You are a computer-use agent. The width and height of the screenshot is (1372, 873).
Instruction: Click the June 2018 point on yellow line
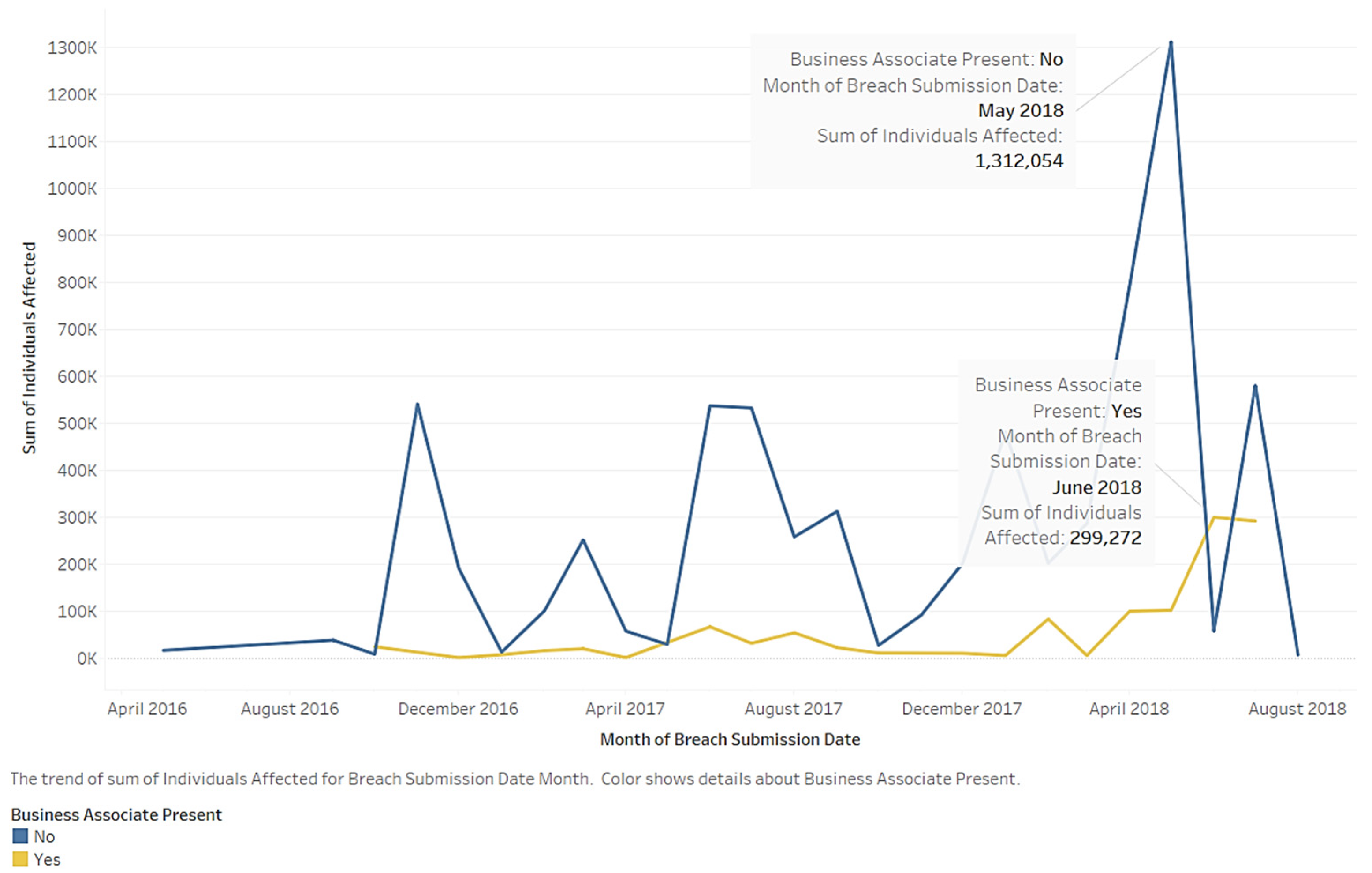1214,517
